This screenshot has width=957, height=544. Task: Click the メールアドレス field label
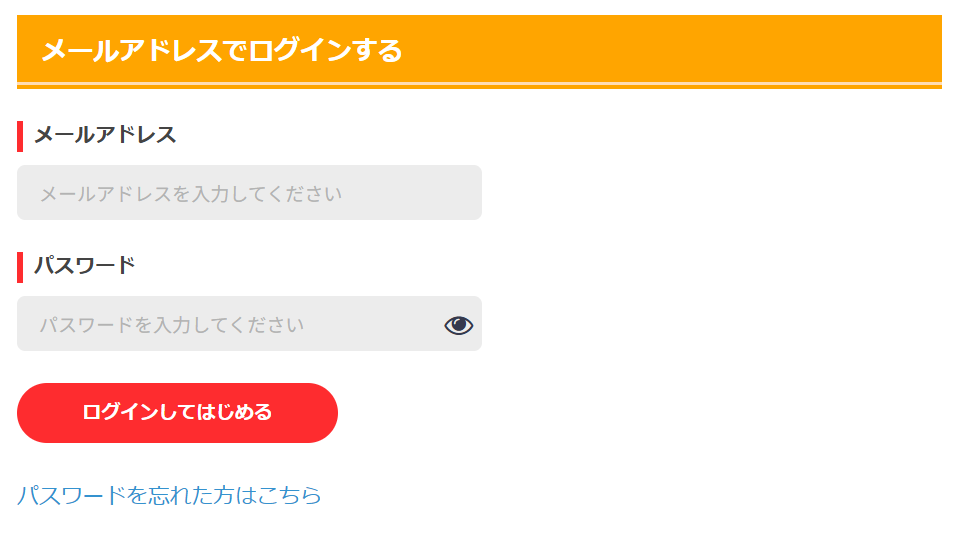point(105,135)
